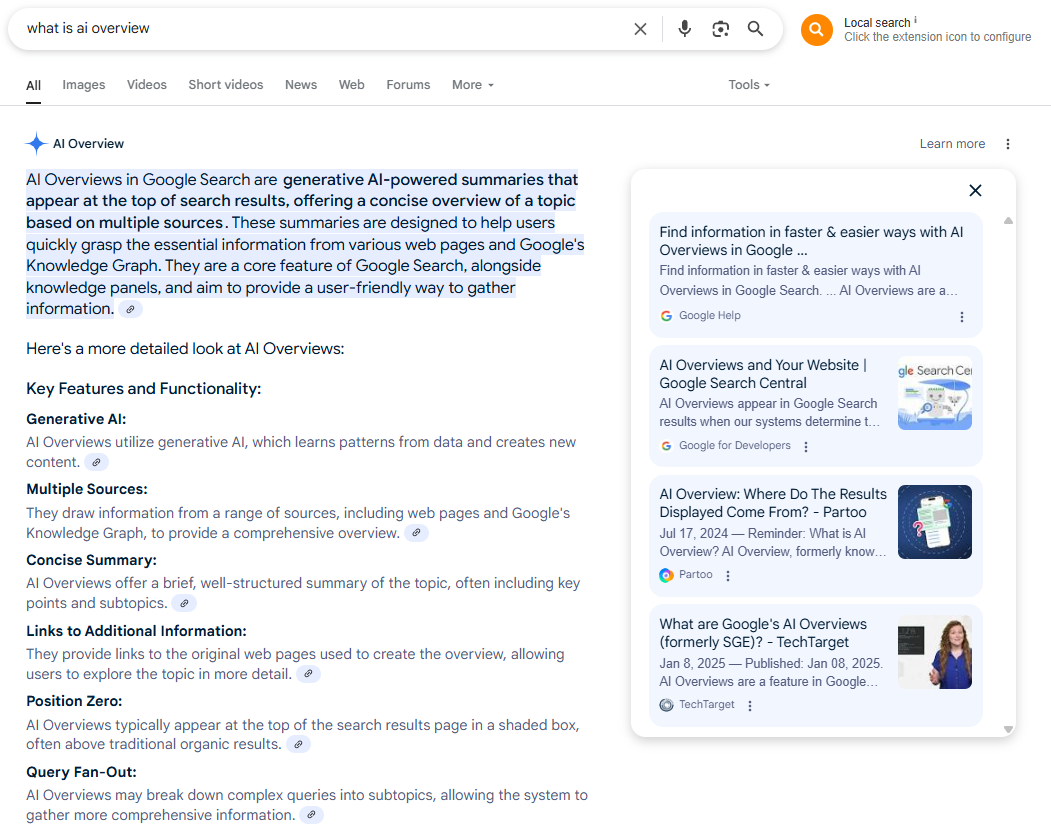Switch to the Short videos tab
The width and height of the screenshot is (1051, 829).
(226, 85)
